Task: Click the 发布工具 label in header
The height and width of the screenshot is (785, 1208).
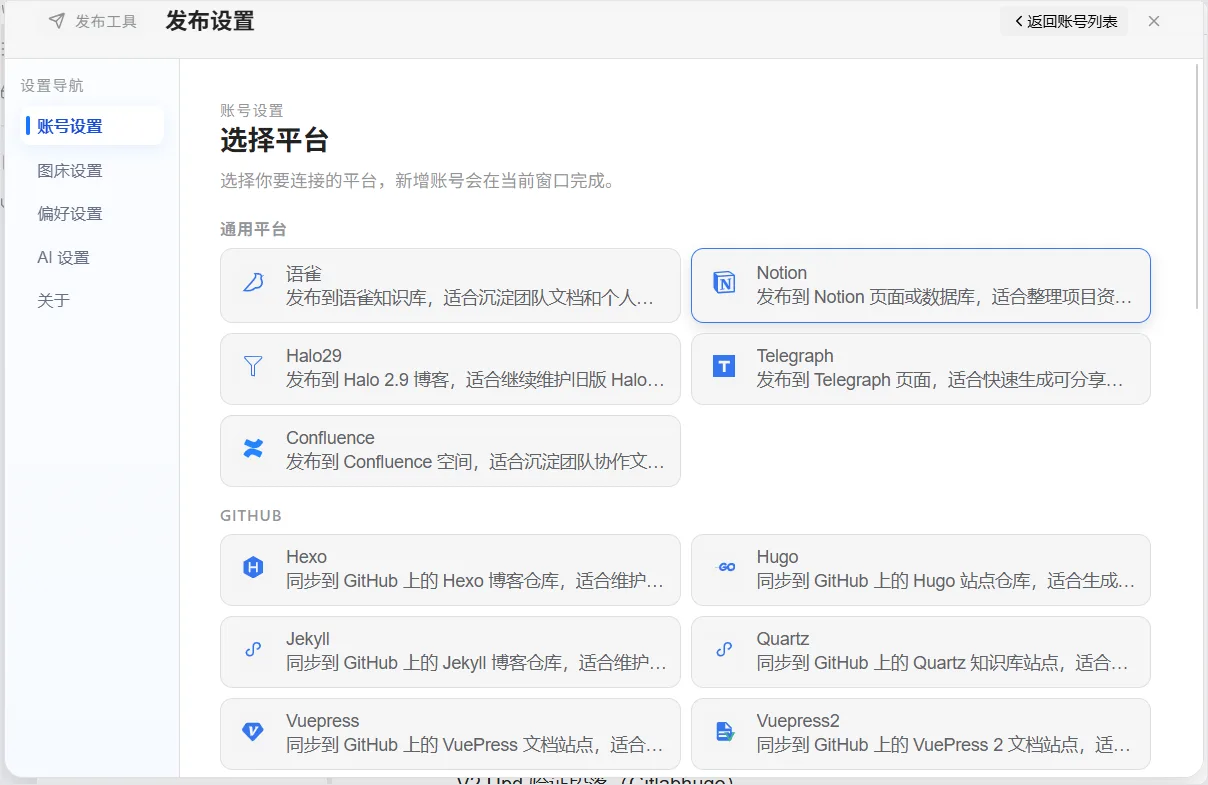Action: [106, 21]
